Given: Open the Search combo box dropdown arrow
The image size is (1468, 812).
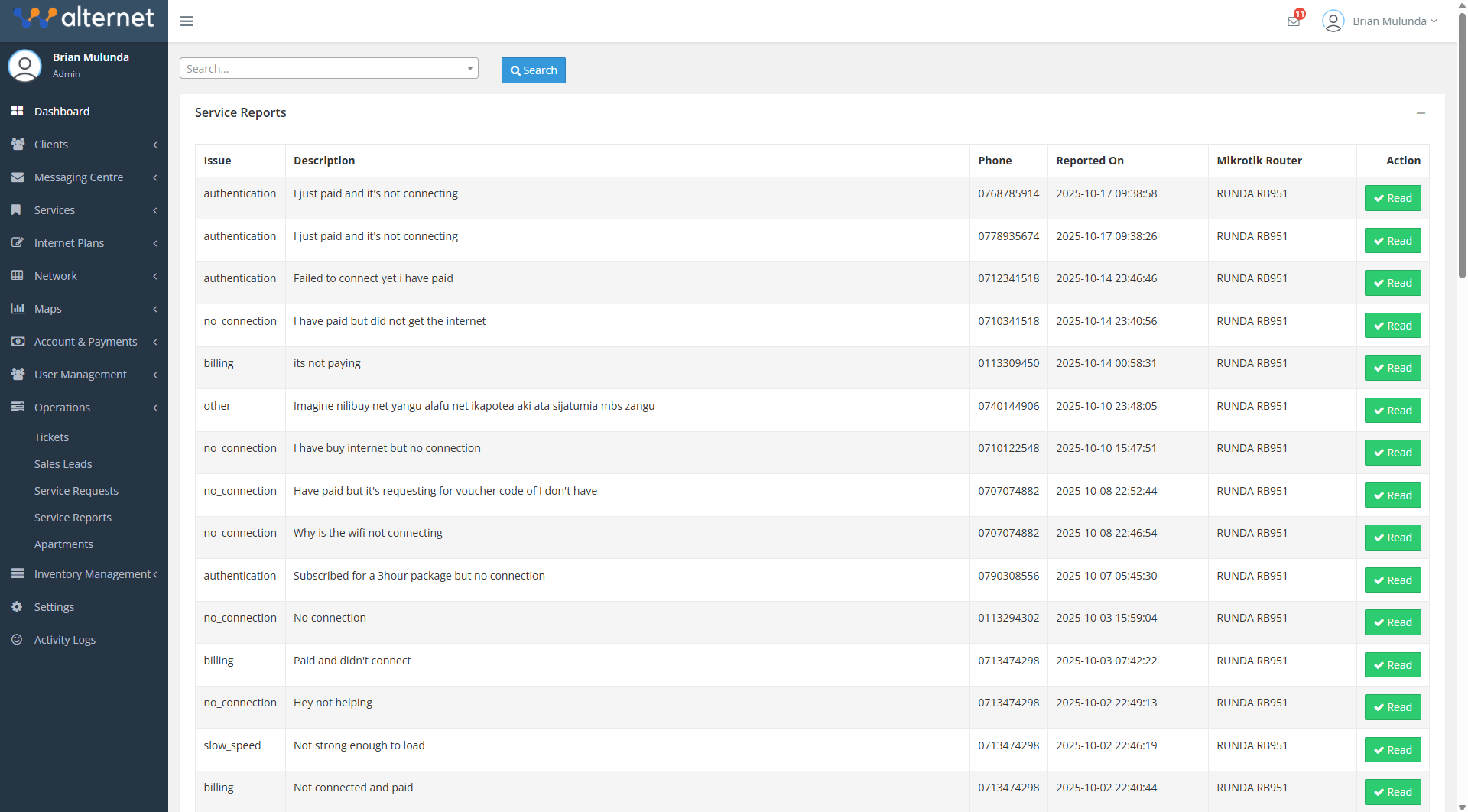Looking at the screenshot, I should 469,69.
